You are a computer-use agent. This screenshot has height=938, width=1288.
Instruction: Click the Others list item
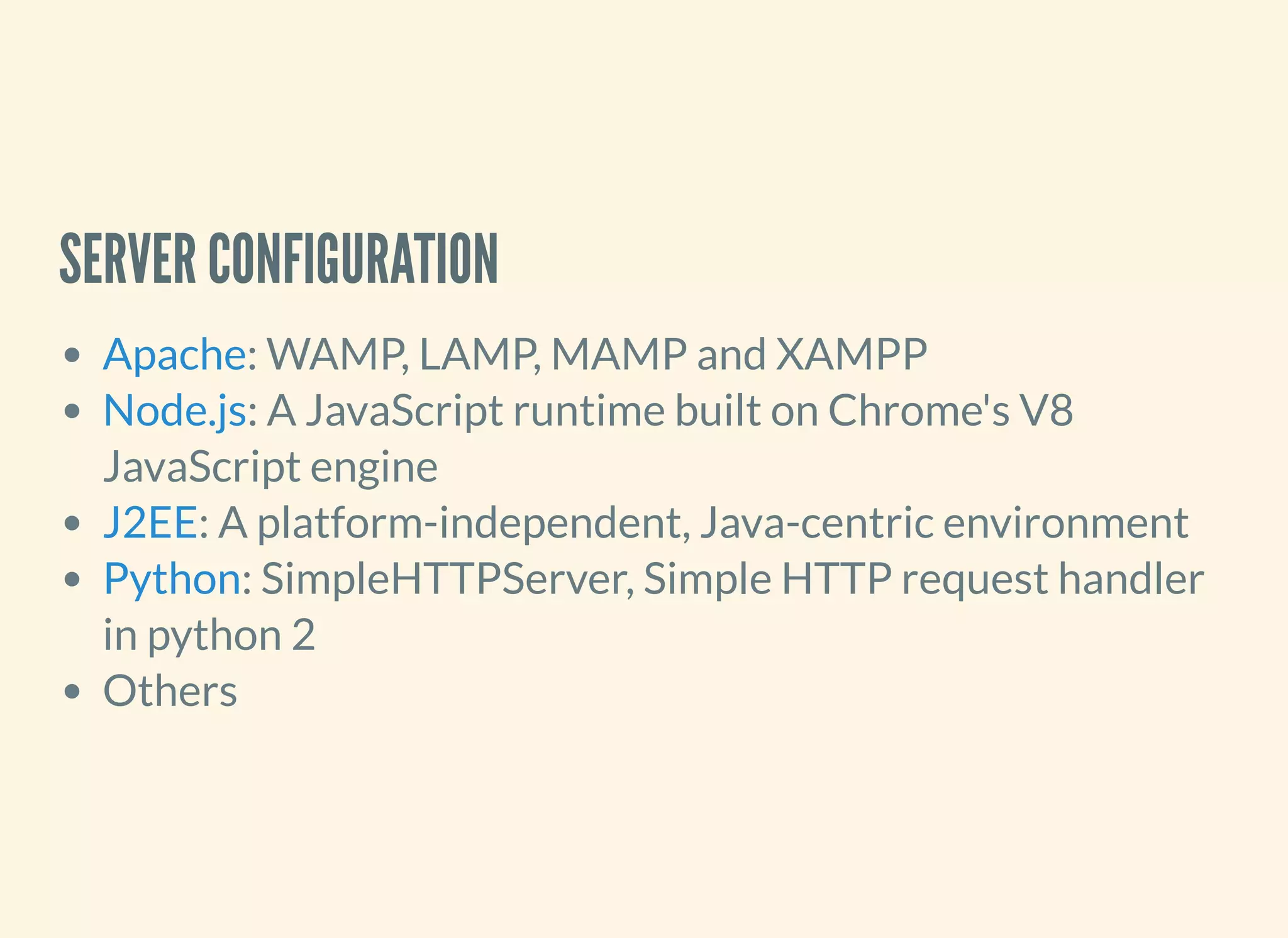coord(170,691)
